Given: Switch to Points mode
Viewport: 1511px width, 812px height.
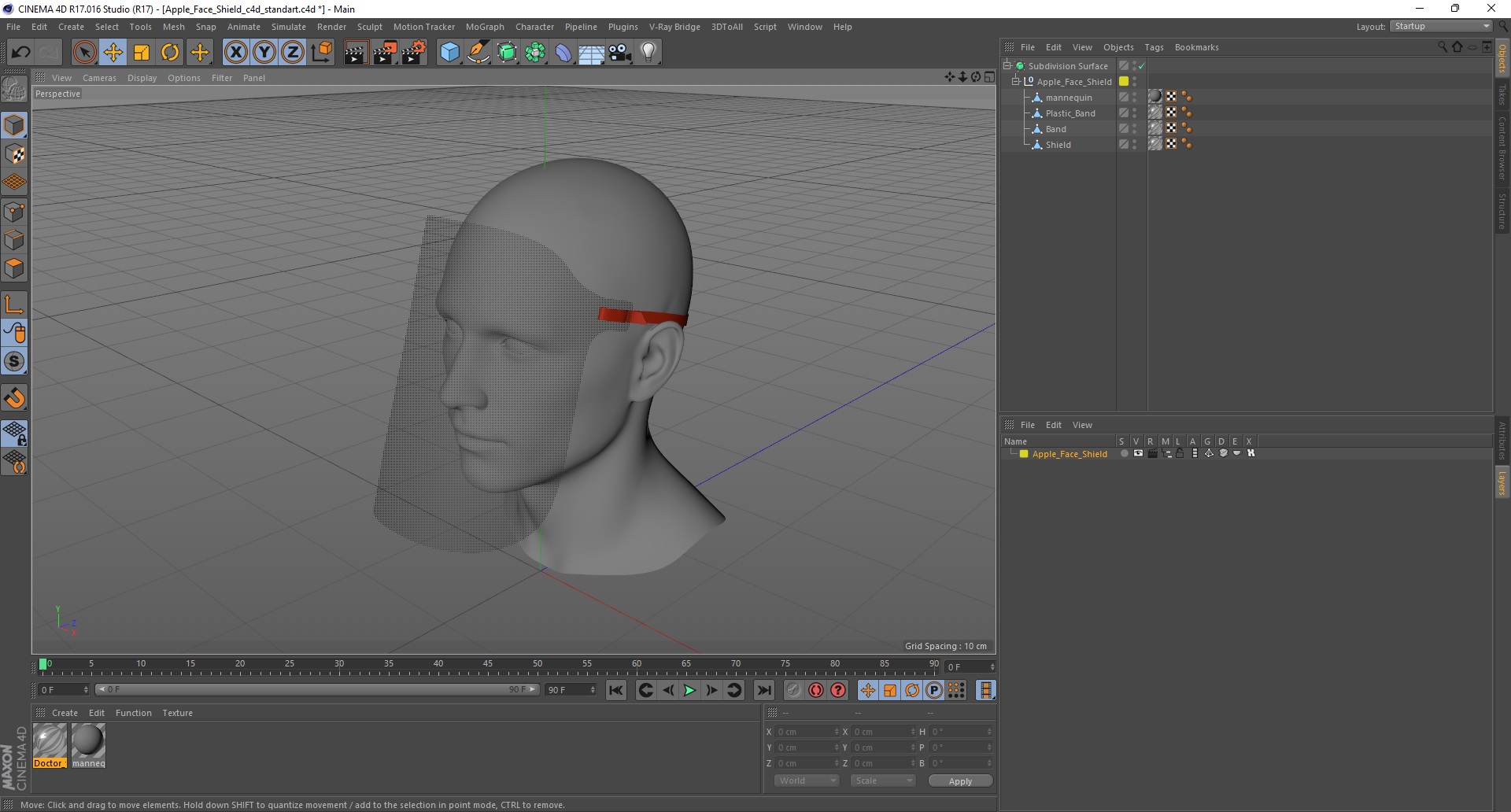Looking at the screenshot, I should (x=14, y=212).
